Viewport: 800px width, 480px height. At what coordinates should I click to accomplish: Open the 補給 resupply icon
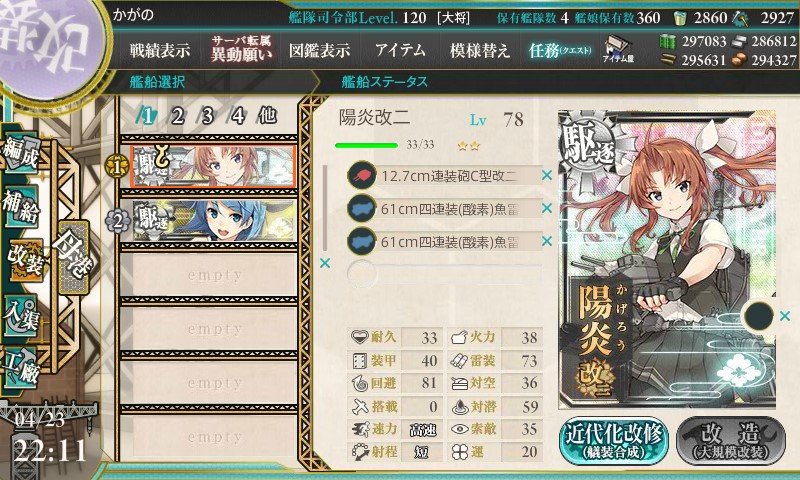pyautogui.click(x=21, y=206)
